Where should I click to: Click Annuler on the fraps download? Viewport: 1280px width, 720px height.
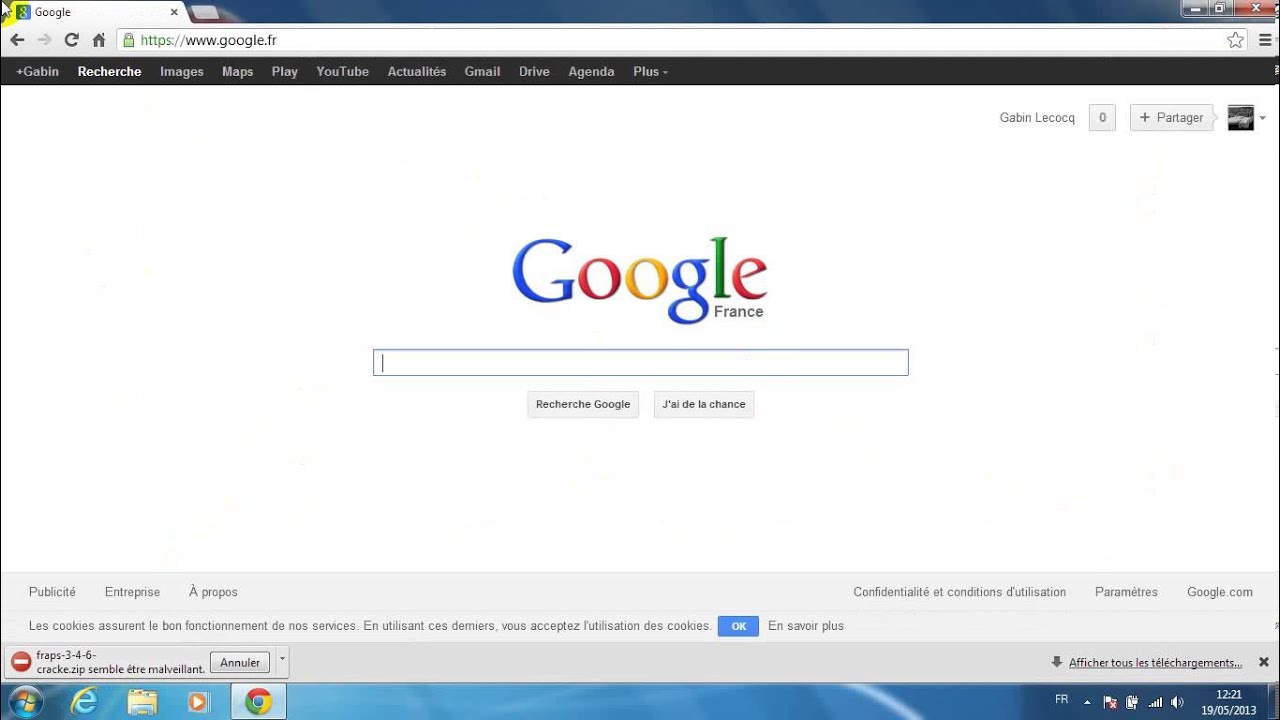pyautogui.click(x=240, y=662)
